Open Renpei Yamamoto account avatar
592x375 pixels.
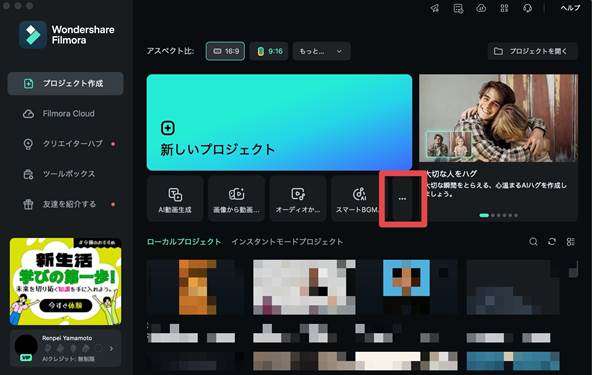[26, 346]
